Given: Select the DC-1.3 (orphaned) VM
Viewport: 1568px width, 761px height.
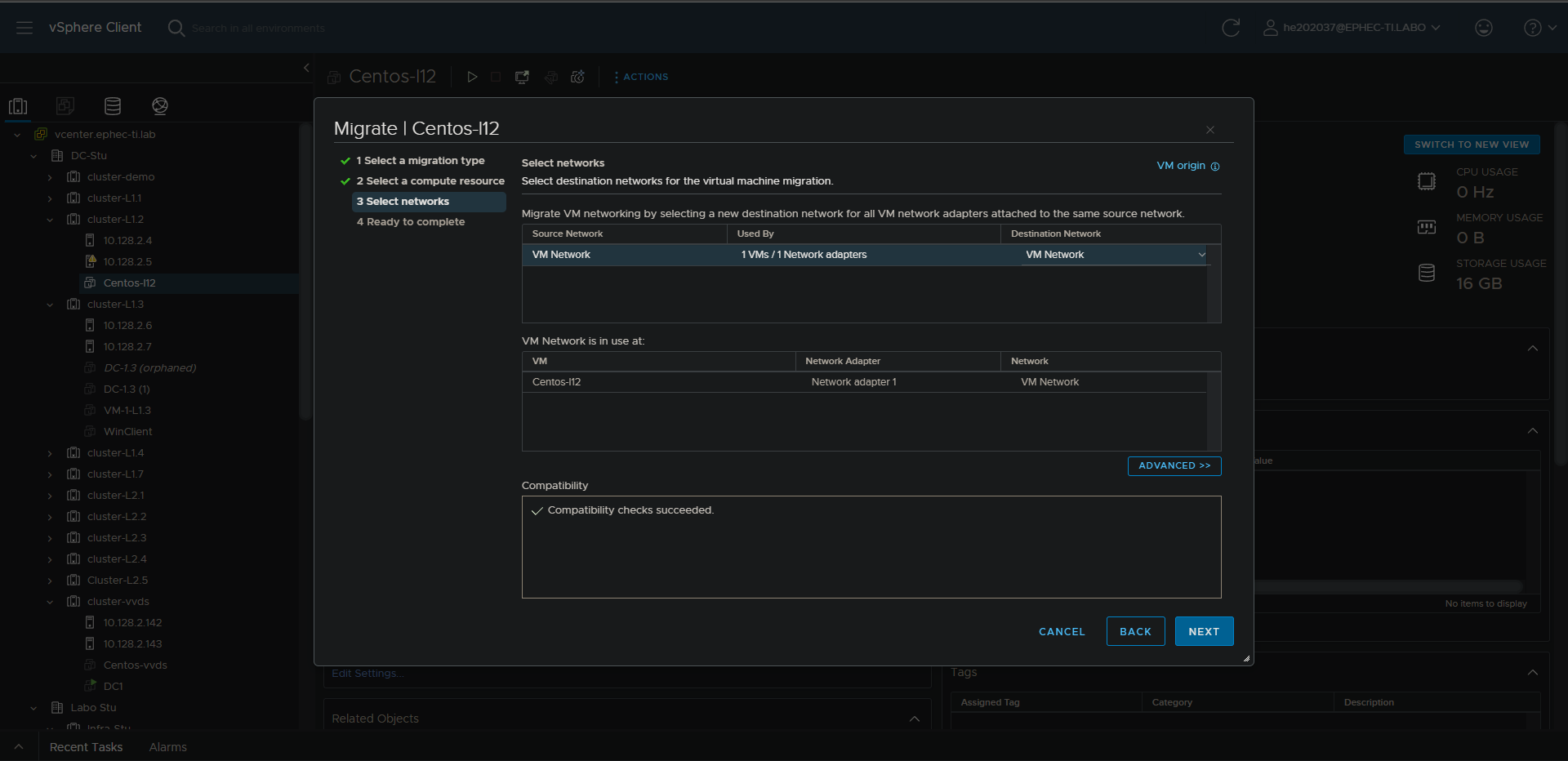Looking at the screenshot, I should click(149, 368).
